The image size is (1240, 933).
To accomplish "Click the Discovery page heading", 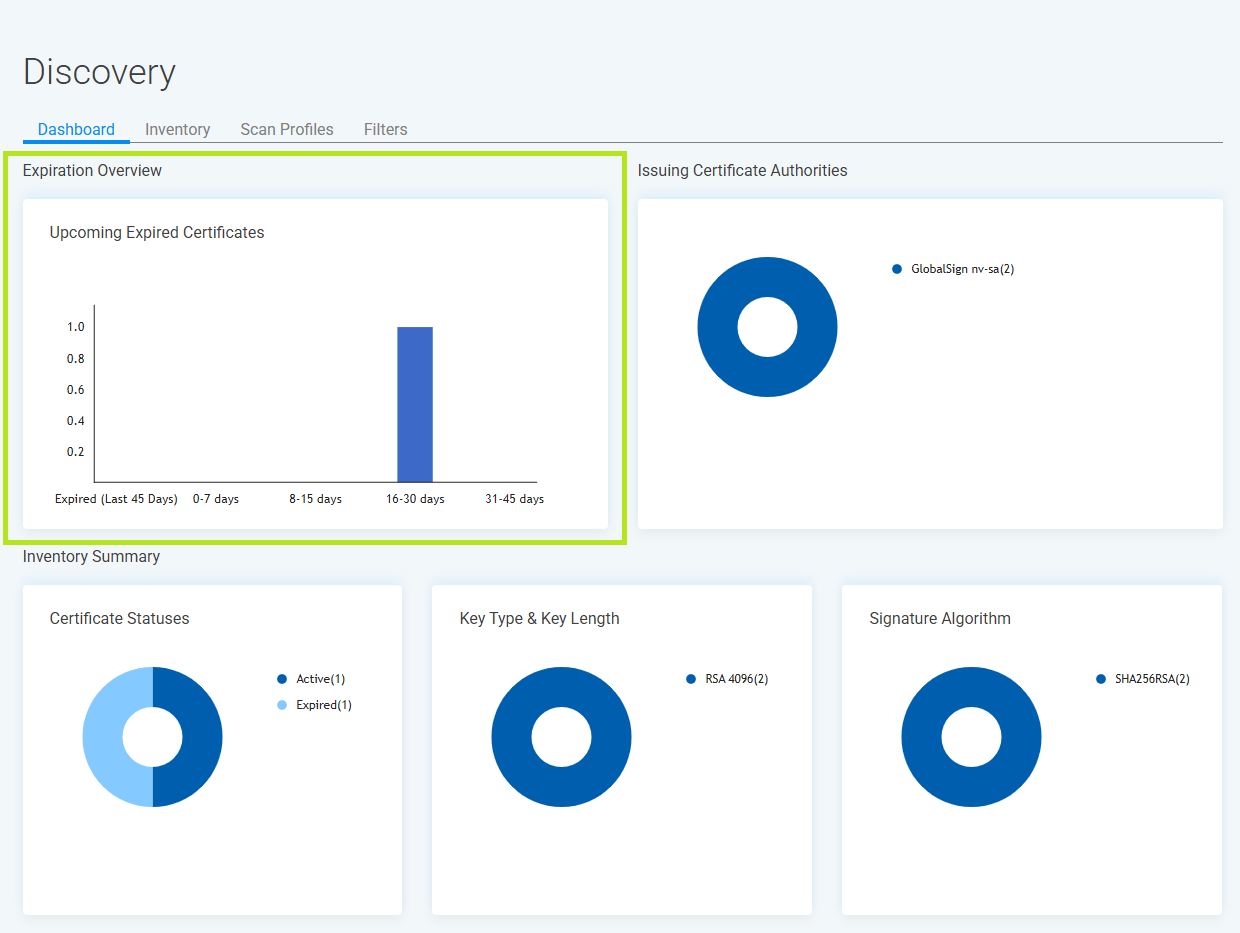I will [99, 71].
